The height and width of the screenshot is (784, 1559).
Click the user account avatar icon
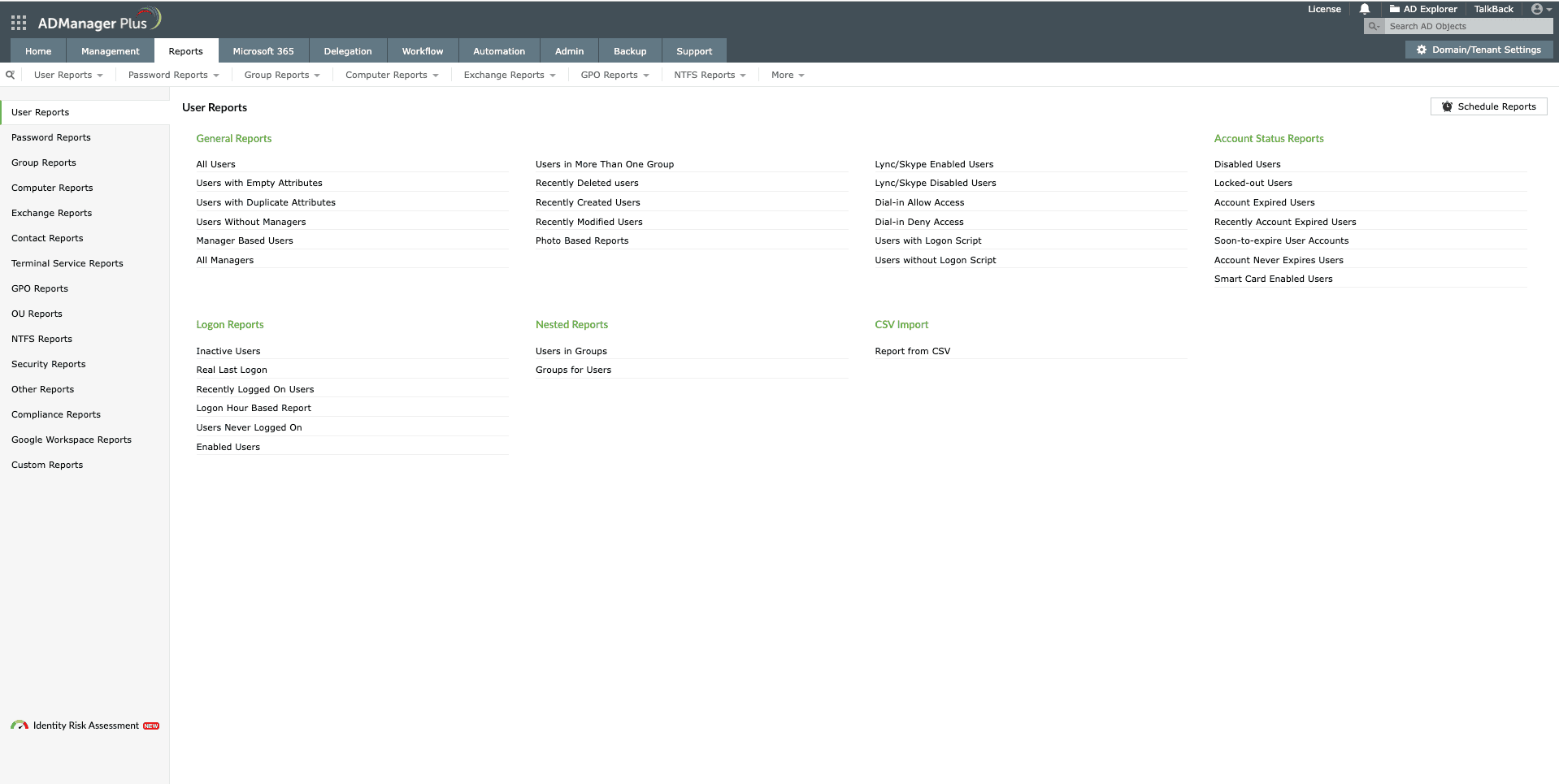(x=1536, y=9)
